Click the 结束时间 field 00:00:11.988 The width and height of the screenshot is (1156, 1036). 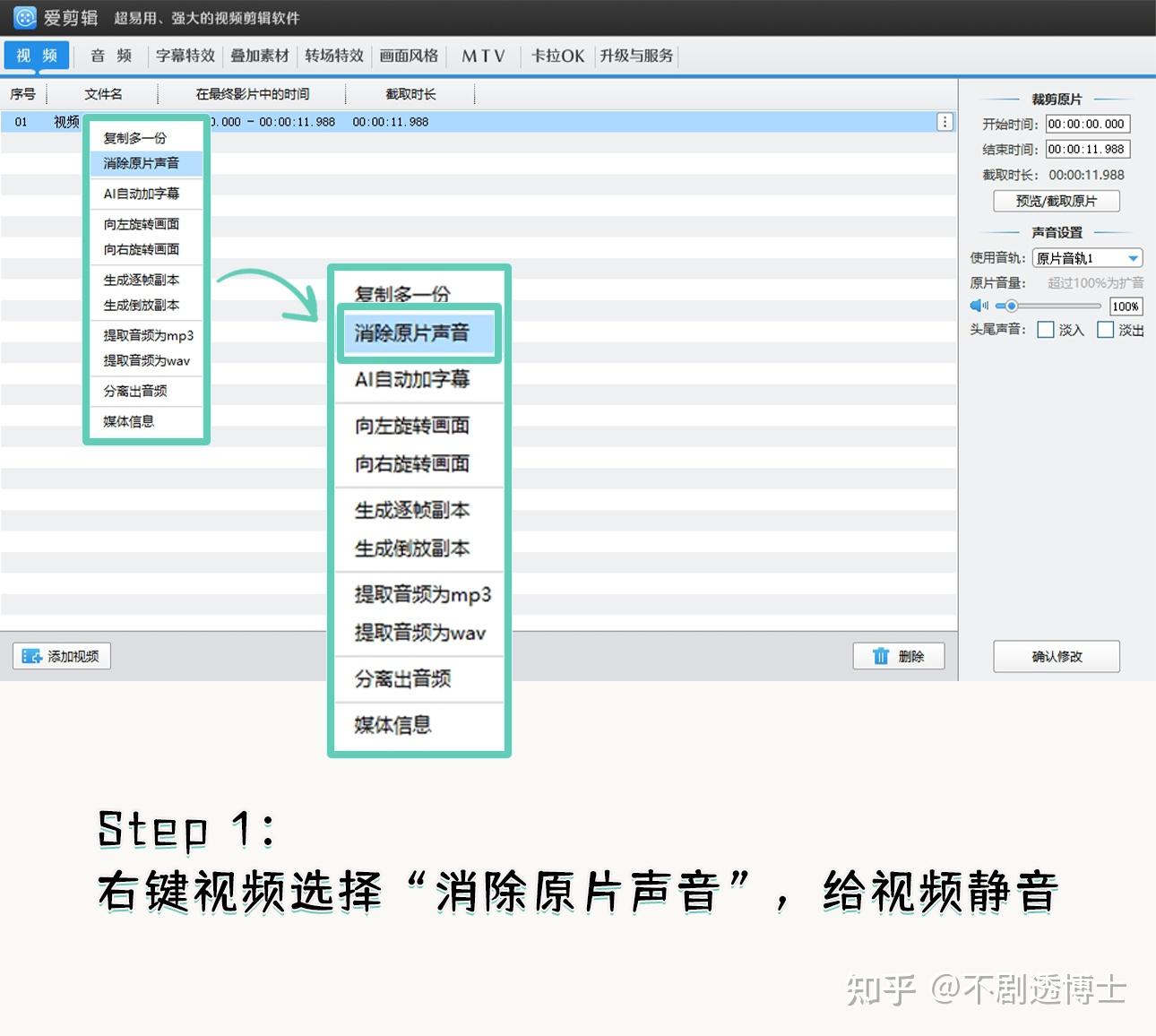[x=1088, y=150]
